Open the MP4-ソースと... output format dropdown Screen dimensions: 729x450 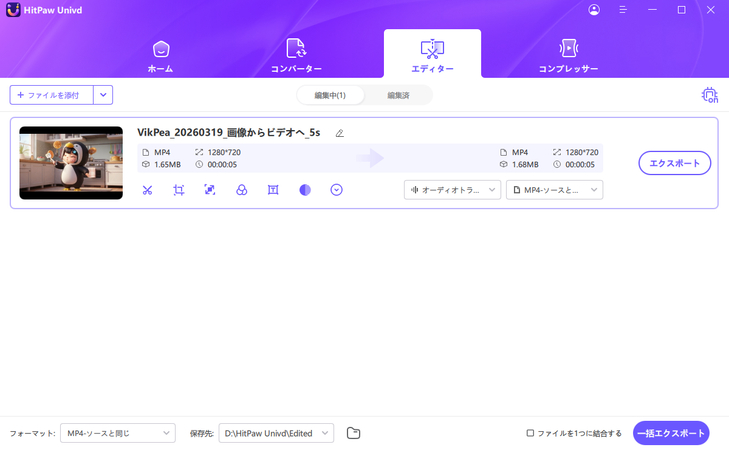pos(555,190)
